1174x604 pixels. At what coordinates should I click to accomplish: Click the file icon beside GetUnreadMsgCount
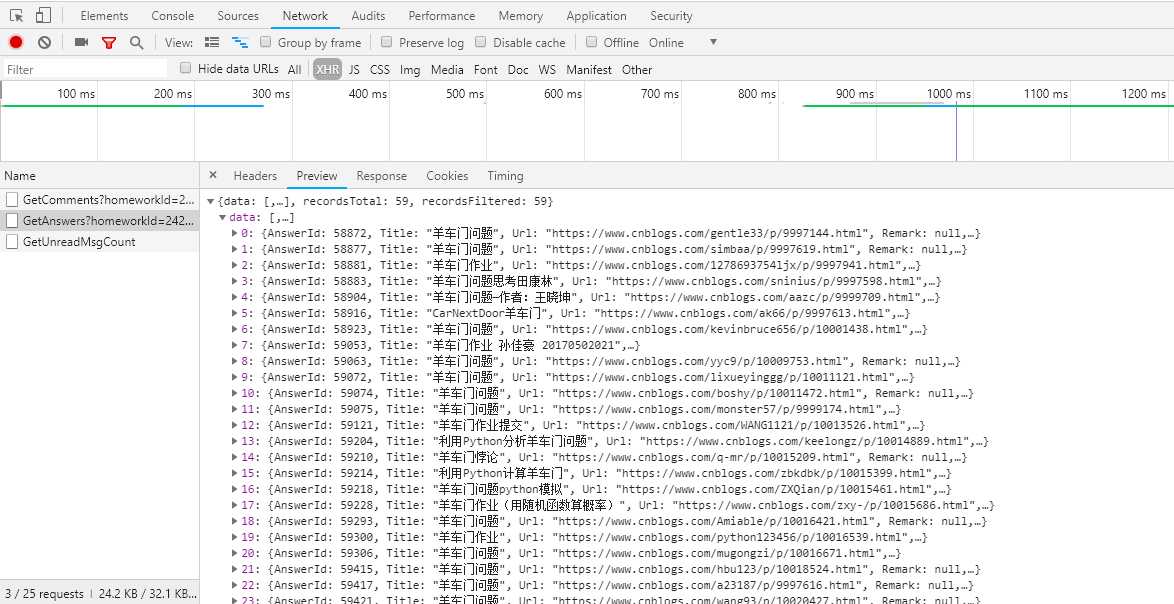click(x=11, y=242)
